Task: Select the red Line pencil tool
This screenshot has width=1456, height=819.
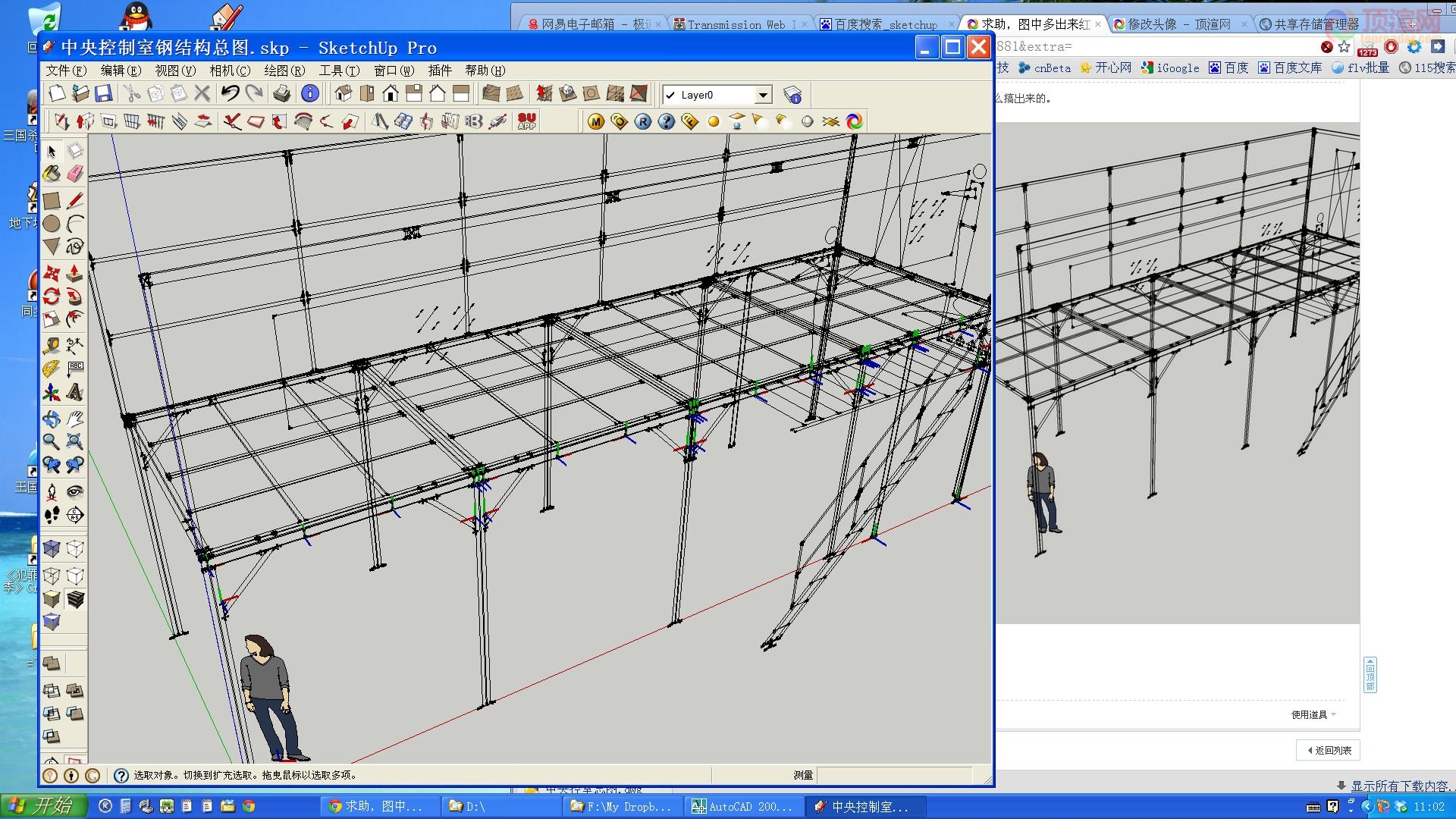Action: 74,201
